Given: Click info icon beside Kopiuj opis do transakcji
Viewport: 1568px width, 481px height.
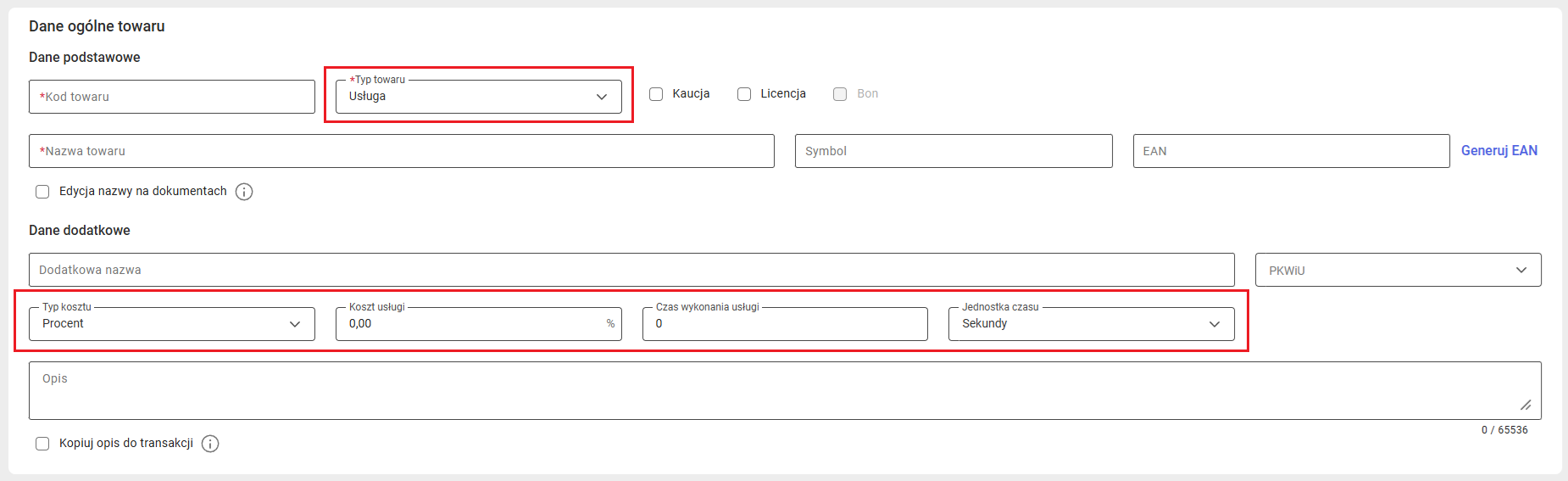Looking at the screenshot, I should pos(210,444).
